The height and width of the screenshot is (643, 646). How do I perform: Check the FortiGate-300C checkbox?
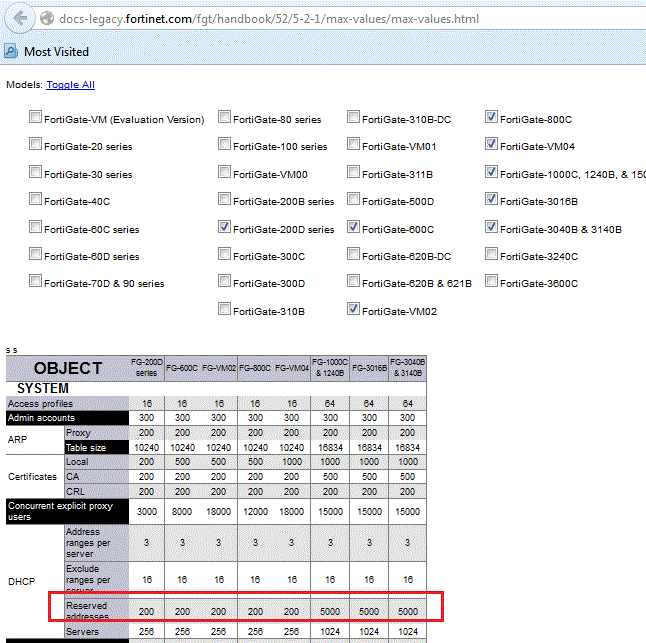coord(224,254)
